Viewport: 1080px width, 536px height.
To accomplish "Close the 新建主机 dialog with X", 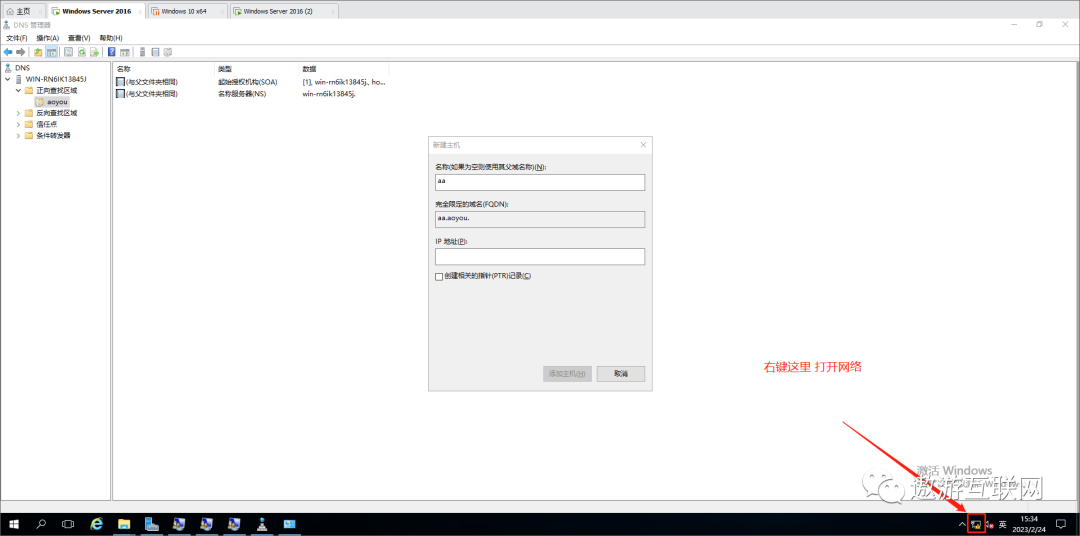I will click(x=643, y=145).
